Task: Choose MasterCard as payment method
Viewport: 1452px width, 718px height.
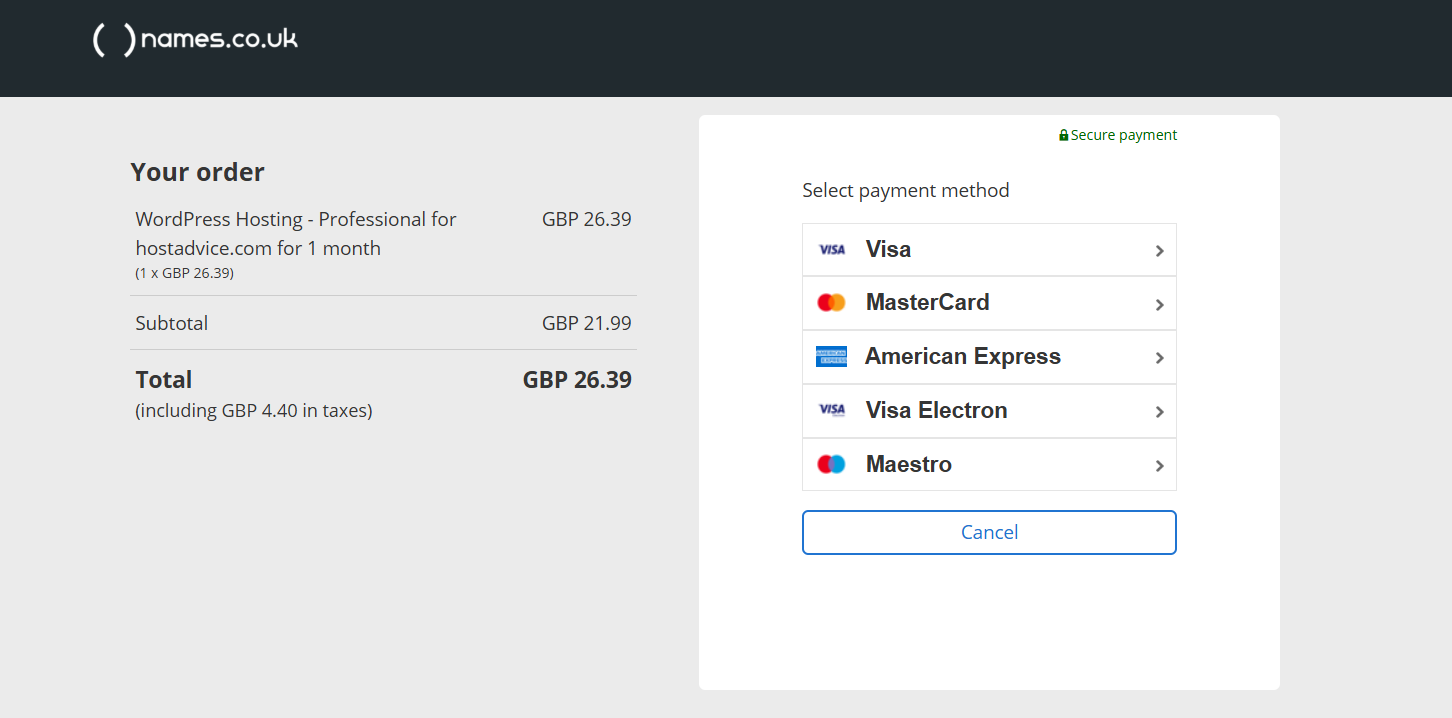Action: [989, 303]
